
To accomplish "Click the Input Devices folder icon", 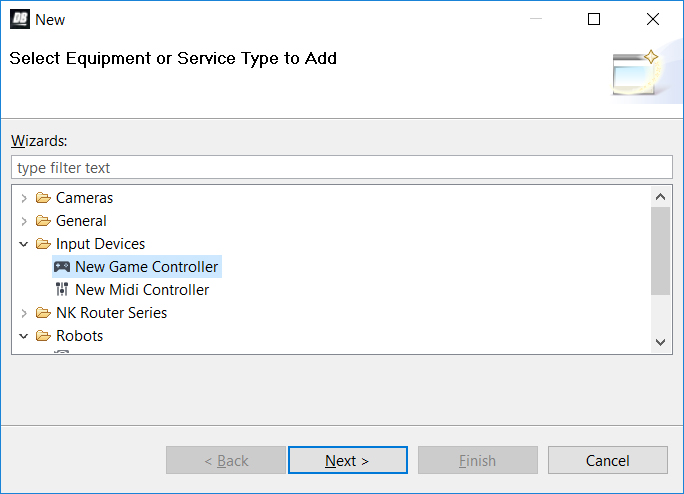I will [43, 244].
